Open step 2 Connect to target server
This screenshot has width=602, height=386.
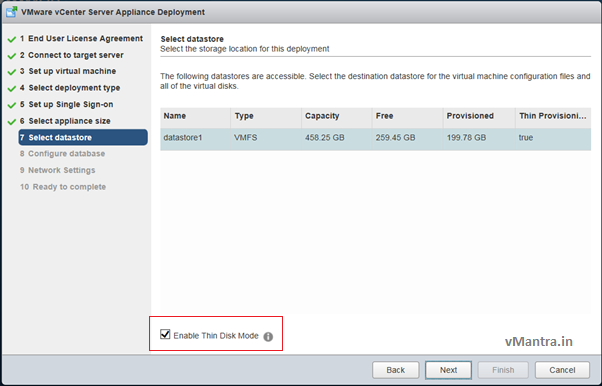click(71, 55)
